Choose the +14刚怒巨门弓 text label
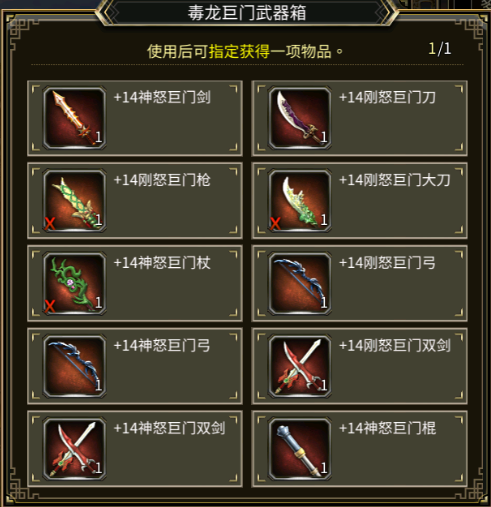The width and height of the screenshot is (491, 507). [x=387, y=263]
